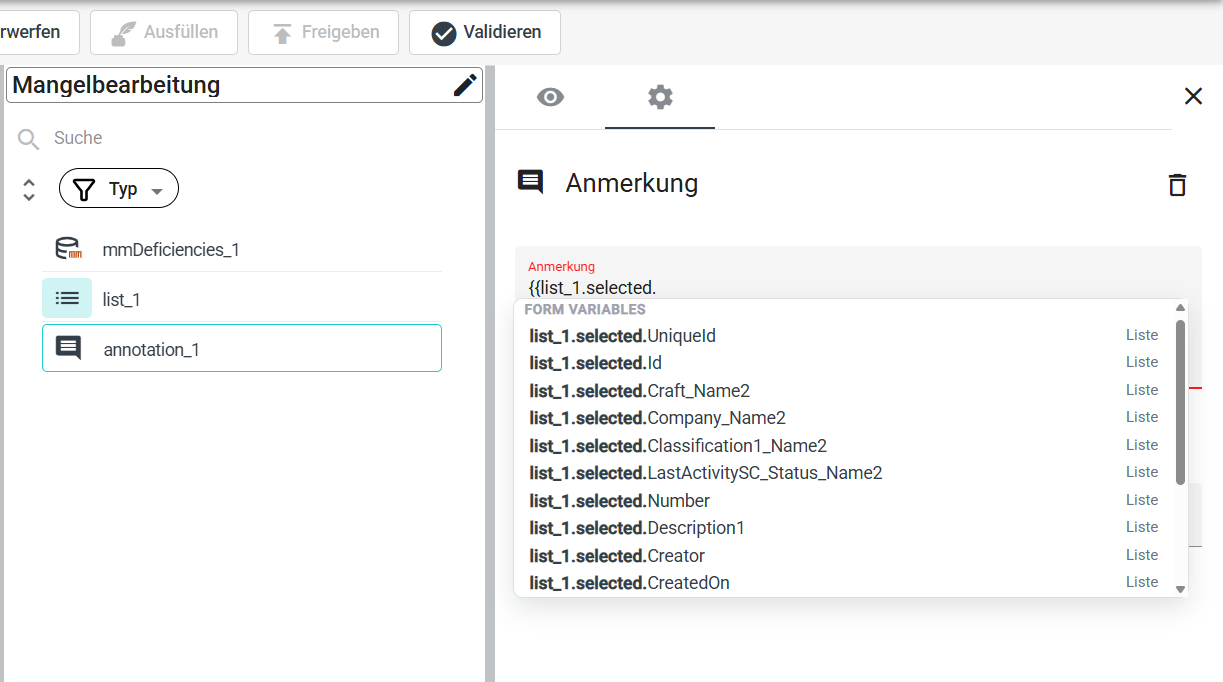
Task: Click the Ausfüllen button
Action: pos(164,32)
